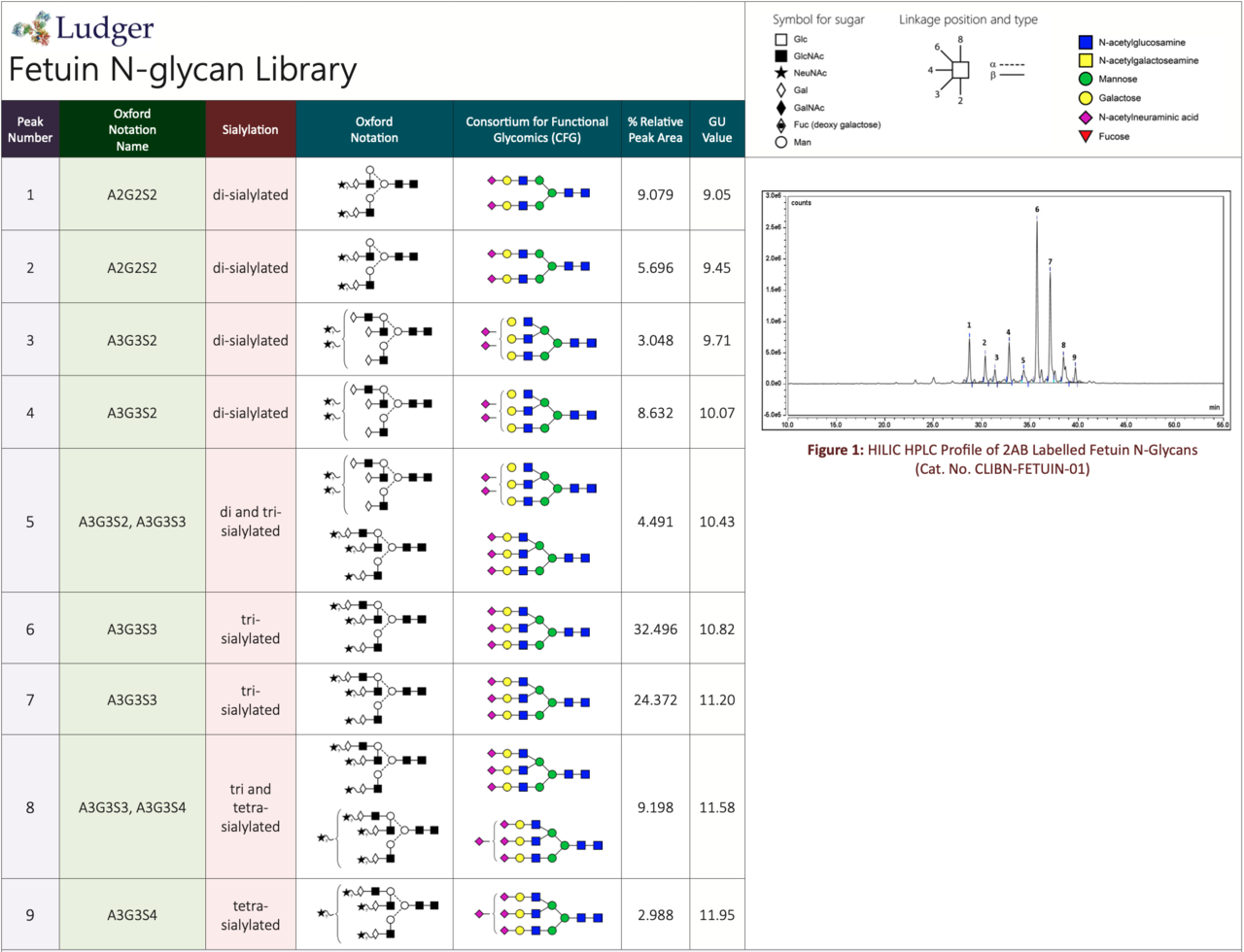The width and height of the screenshot is (1244, 952).
Task: Click the peak area value 9.079
Action: tap(656, 194)
